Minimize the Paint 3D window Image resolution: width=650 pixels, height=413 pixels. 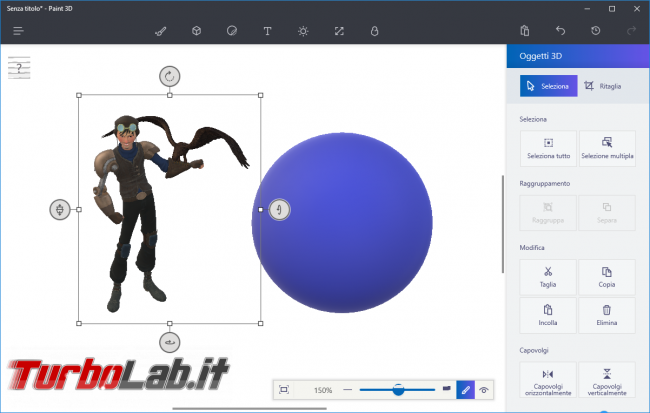[x=587, y=9]
